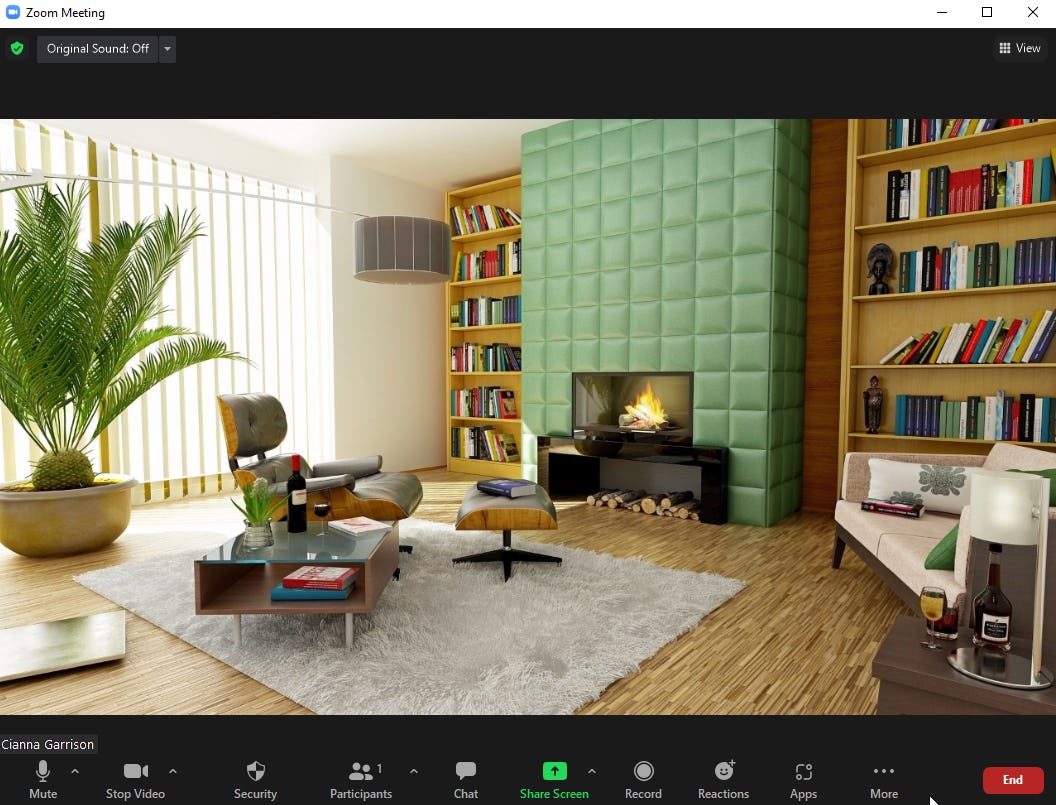Open the Zoom Apps panel
Viewport: 1056px width, 805px height.
(803, 779)
